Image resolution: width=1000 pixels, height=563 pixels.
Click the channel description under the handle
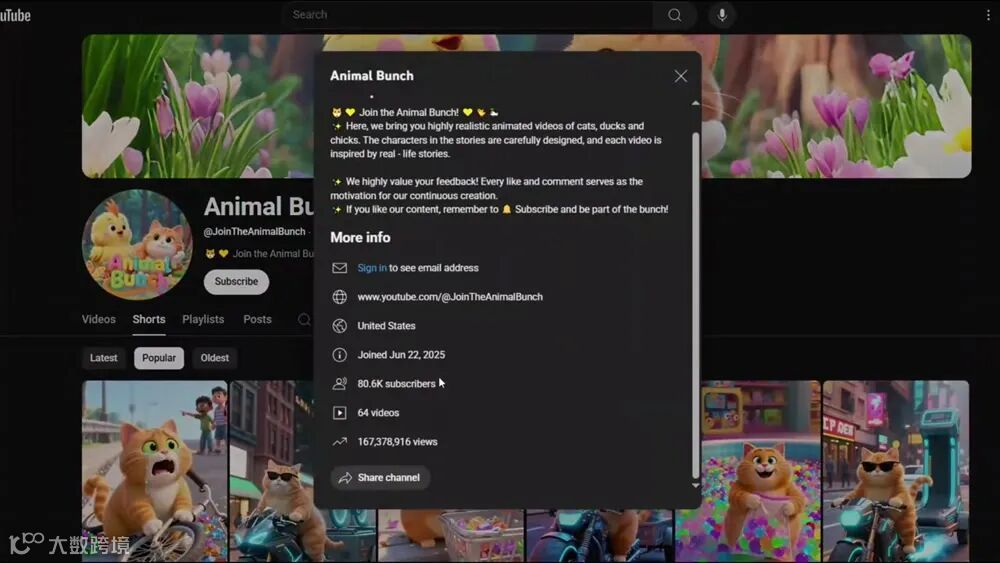[x=259, y=254]
